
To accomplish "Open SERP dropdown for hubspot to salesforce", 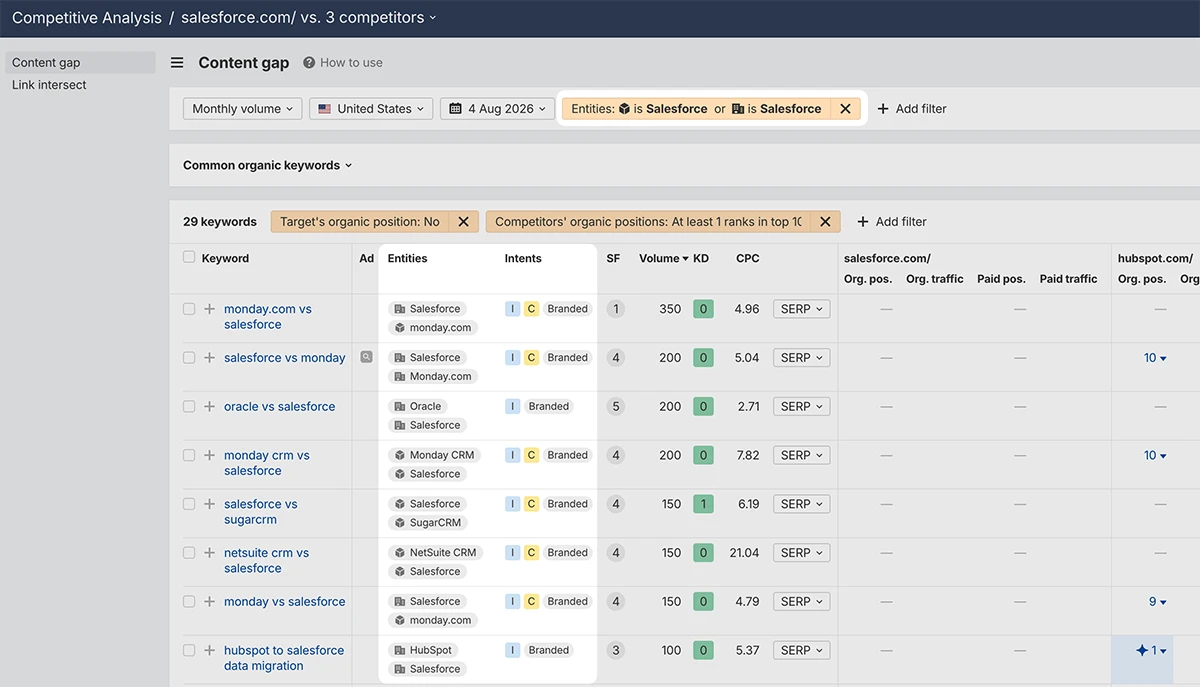I will coord(802,650).
